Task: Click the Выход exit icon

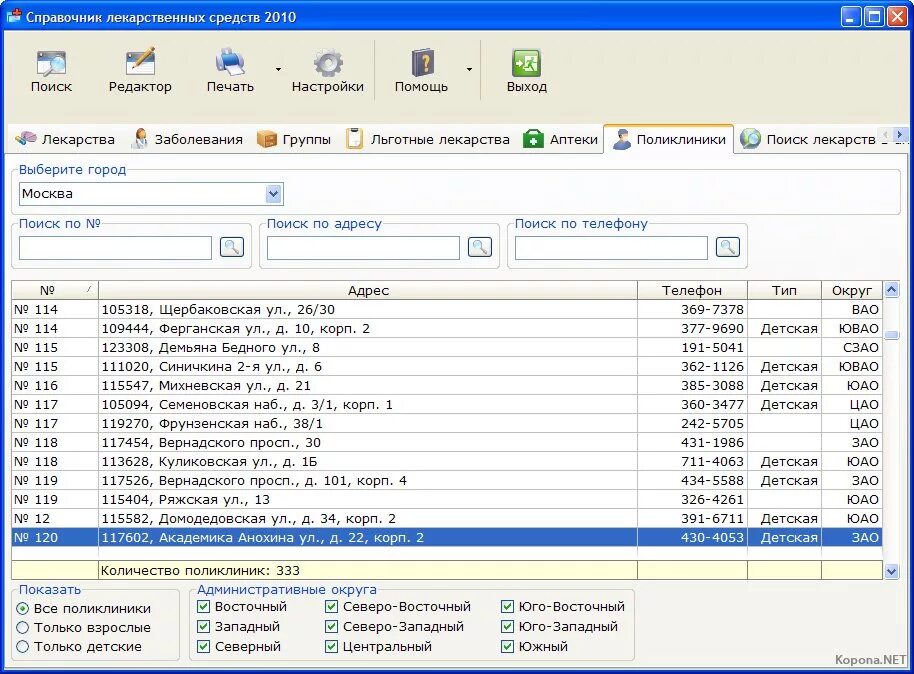Action: 526,63
